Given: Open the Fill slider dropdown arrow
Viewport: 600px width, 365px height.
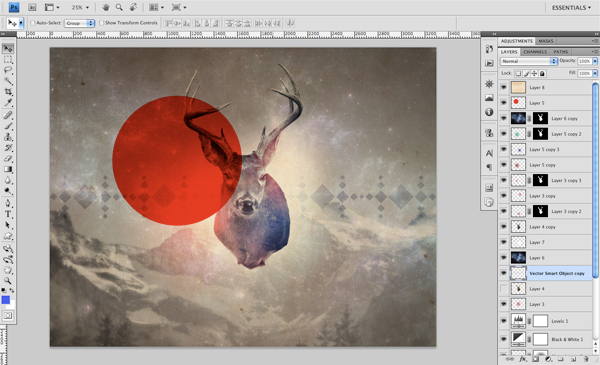Looking at the screenshot, I should 595,73.
